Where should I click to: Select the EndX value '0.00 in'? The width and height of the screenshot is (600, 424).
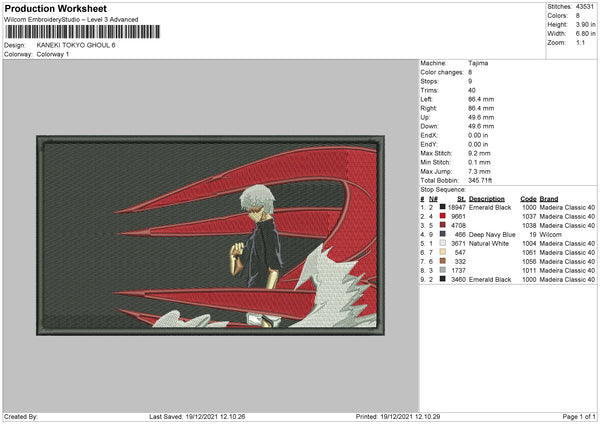pos(478,135)
